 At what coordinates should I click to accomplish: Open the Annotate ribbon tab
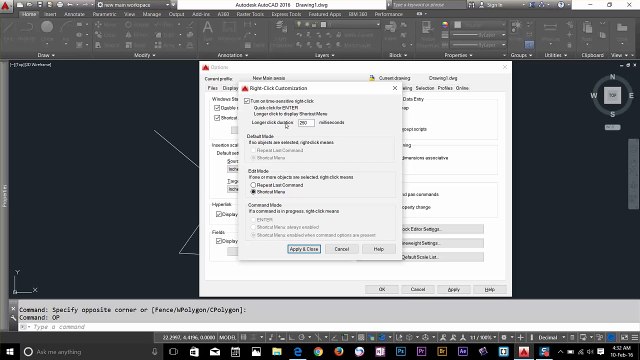coord(74,14)
